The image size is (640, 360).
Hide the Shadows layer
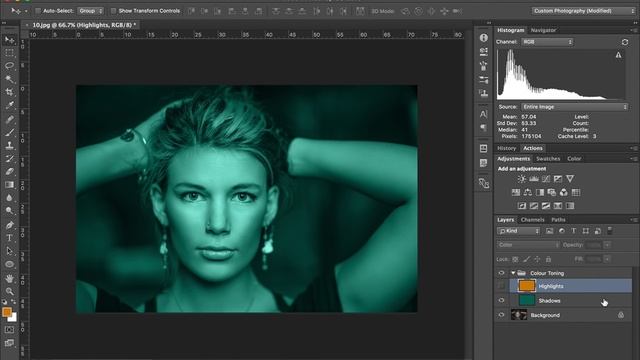(501, 300)
